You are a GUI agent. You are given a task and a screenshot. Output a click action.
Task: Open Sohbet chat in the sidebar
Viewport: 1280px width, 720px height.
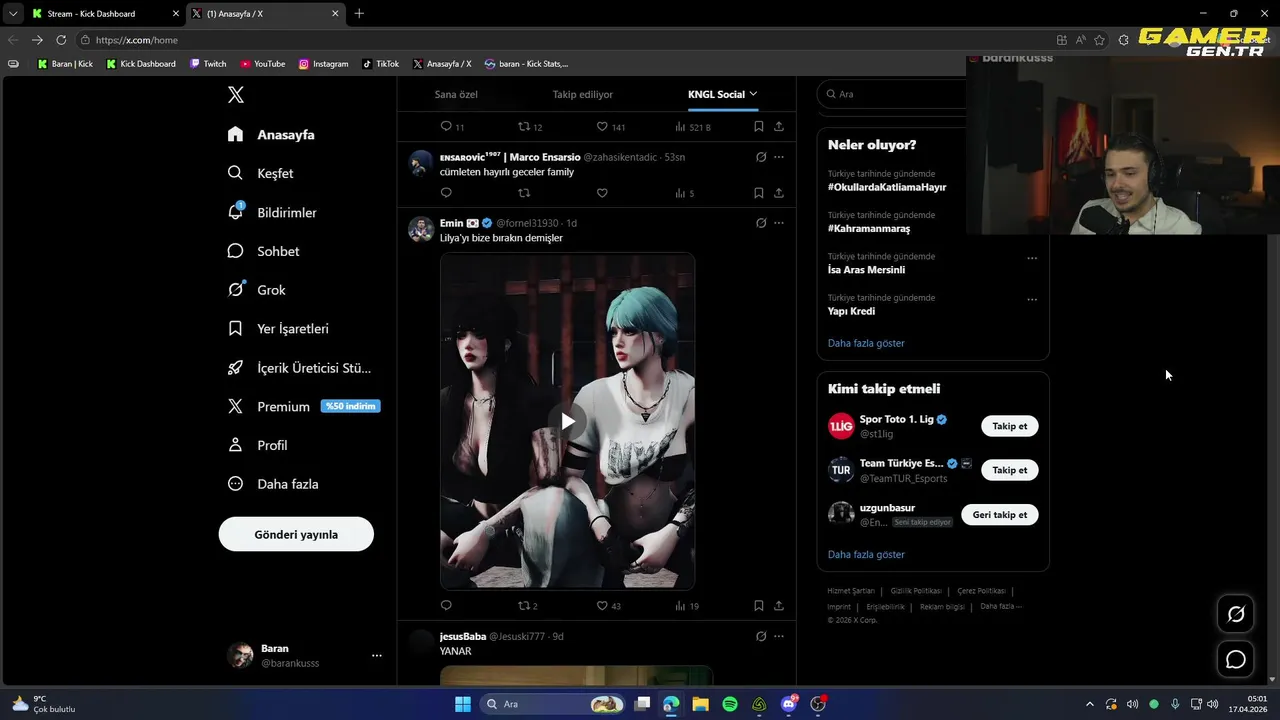click(x=263, y=251)
